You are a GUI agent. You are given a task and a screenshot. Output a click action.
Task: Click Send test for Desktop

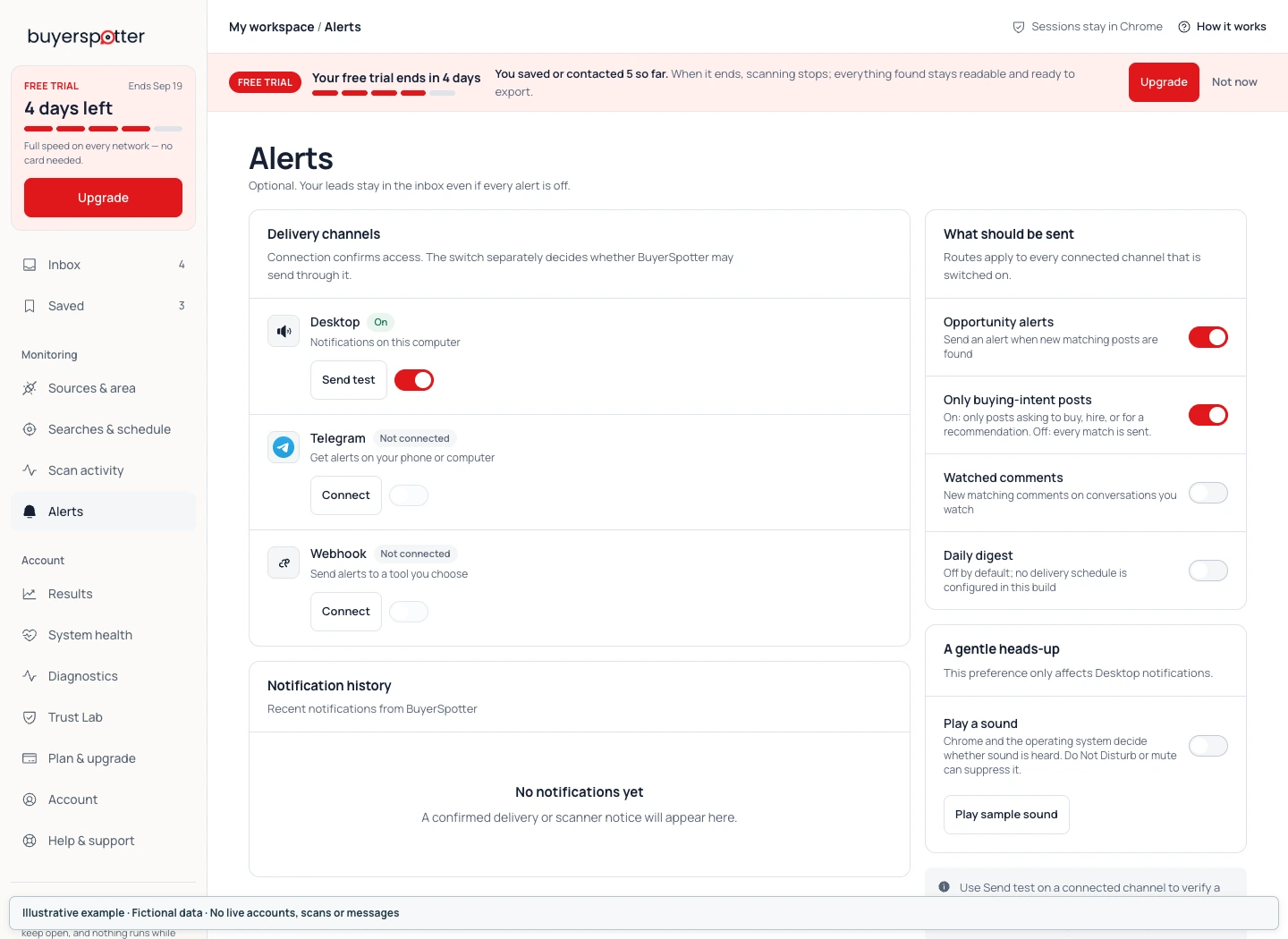point(349,380)
